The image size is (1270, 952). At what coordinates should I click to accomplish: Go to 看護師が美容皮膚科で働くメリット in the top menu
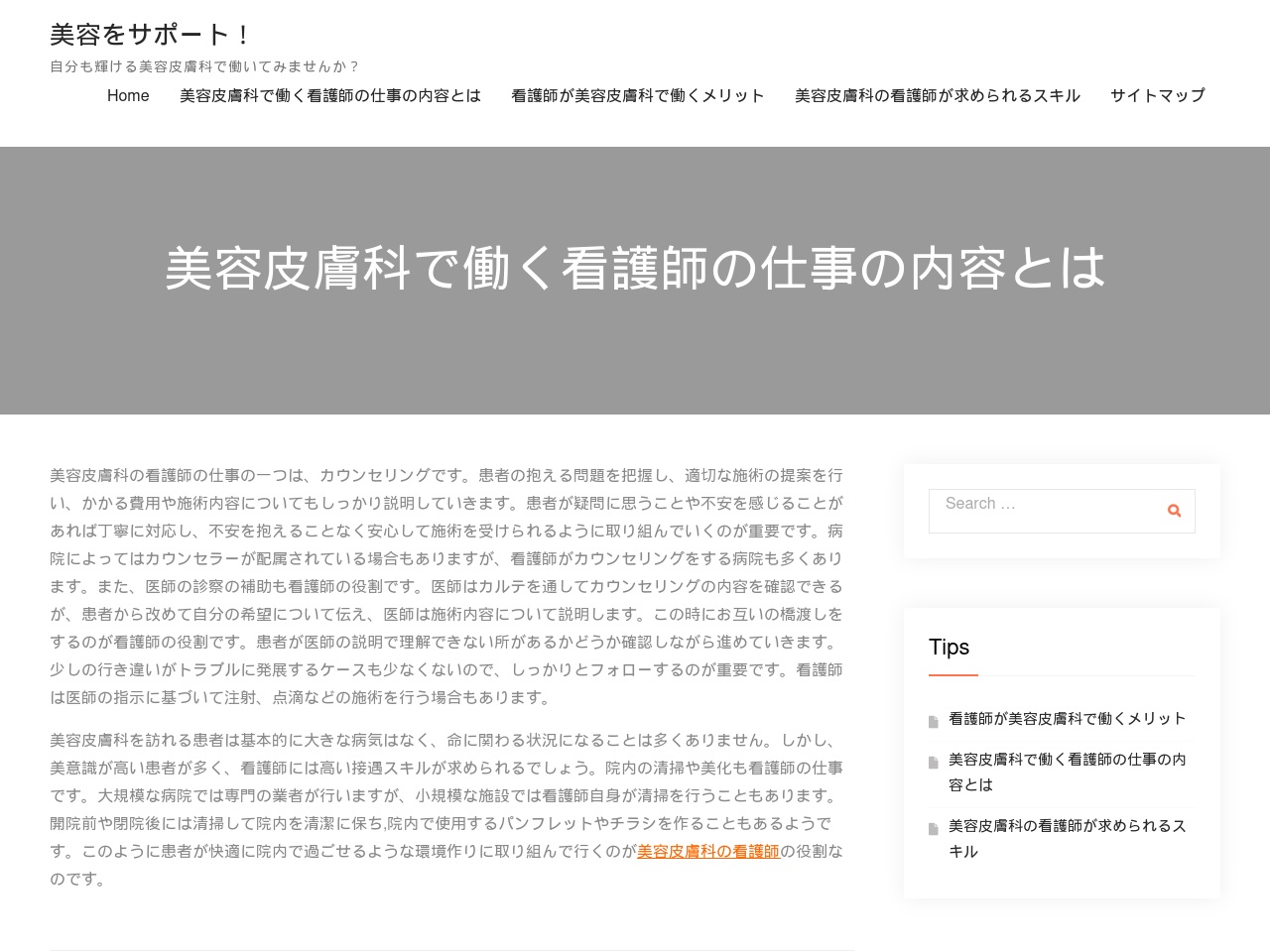[638, 96]
